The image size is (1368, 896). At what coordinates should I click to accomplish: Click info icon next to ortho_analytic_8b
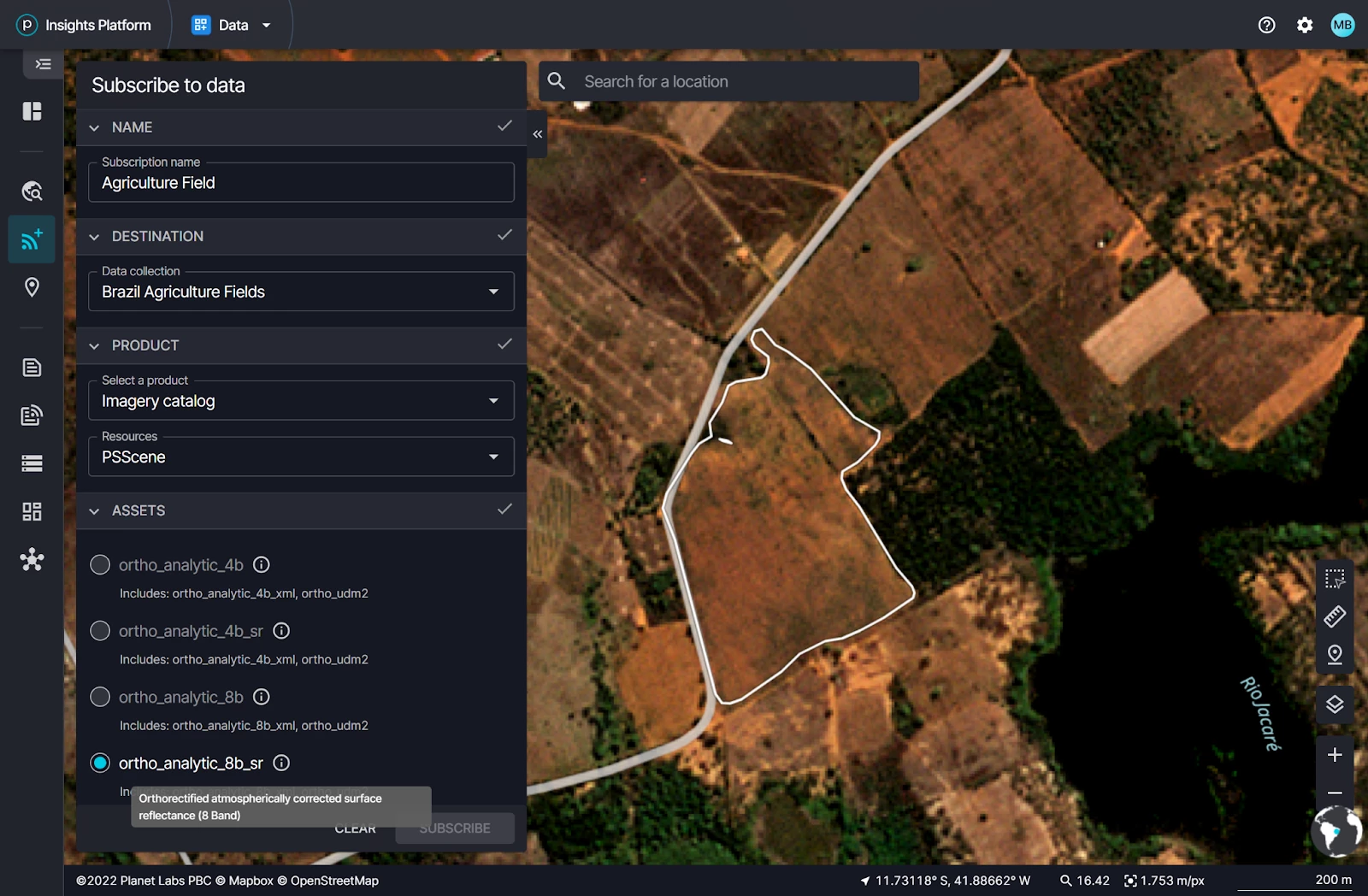262,697
